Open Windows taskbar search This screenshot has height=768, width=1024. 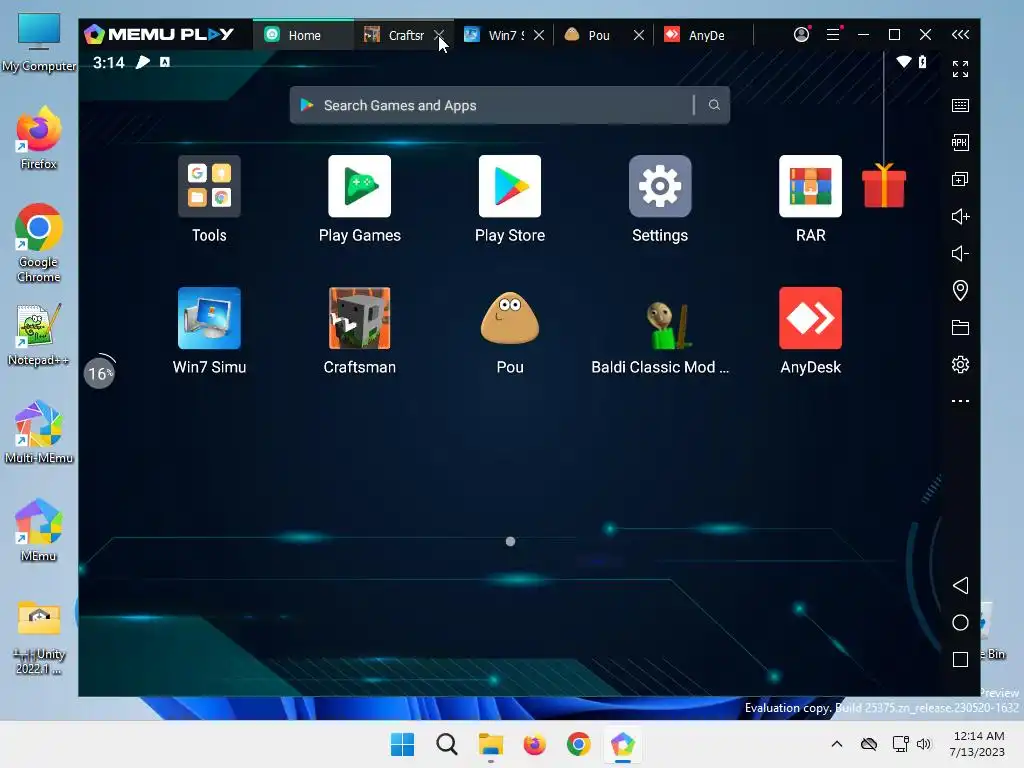[x=447, y=744]
